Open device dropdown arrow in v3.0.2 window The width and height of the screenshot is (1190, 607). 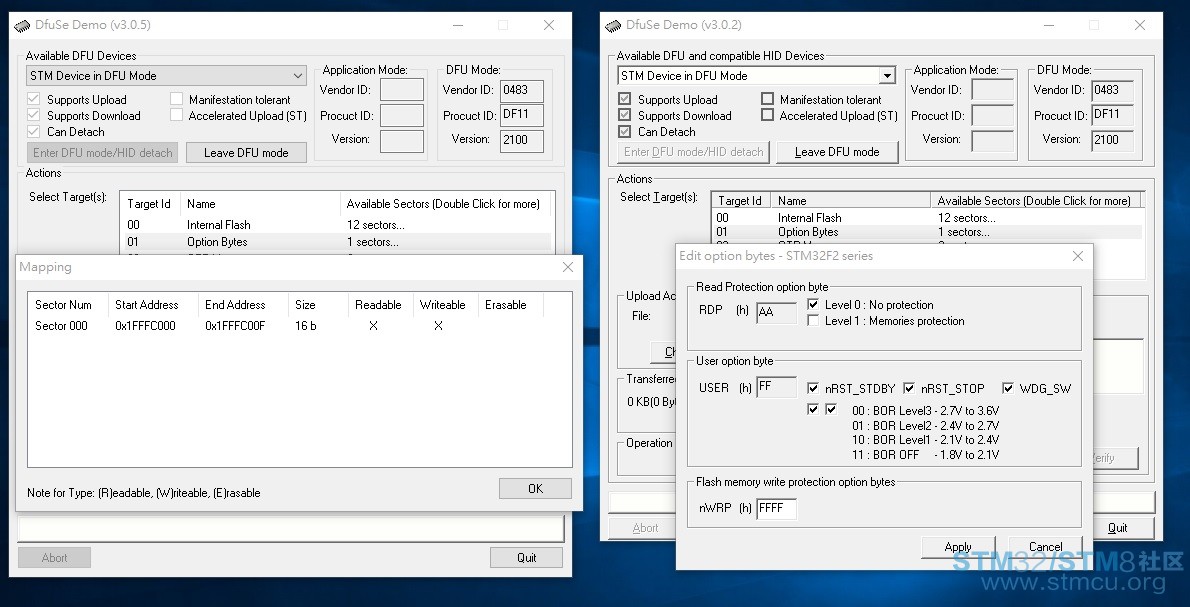click(x=886, y=76)
